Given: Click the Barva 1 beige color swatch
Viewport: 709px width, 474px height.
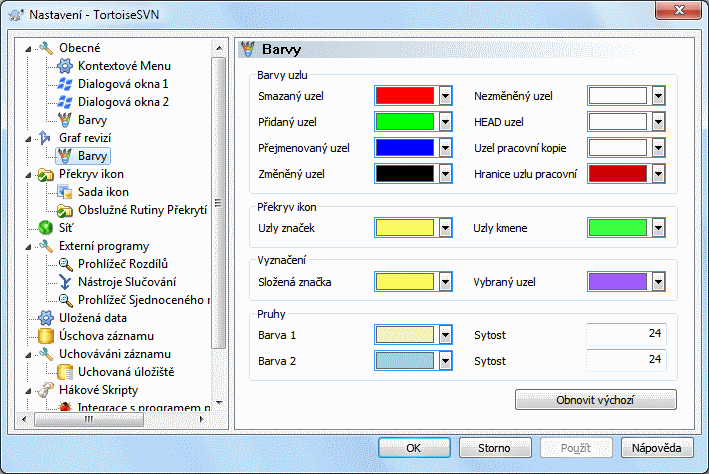Looking at the screenshot, I should coord(405,335).
